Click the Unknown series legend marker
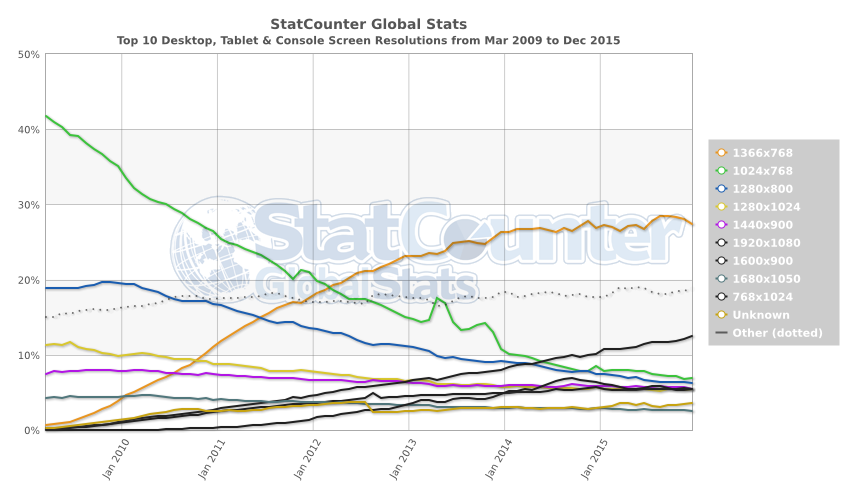 722,314
